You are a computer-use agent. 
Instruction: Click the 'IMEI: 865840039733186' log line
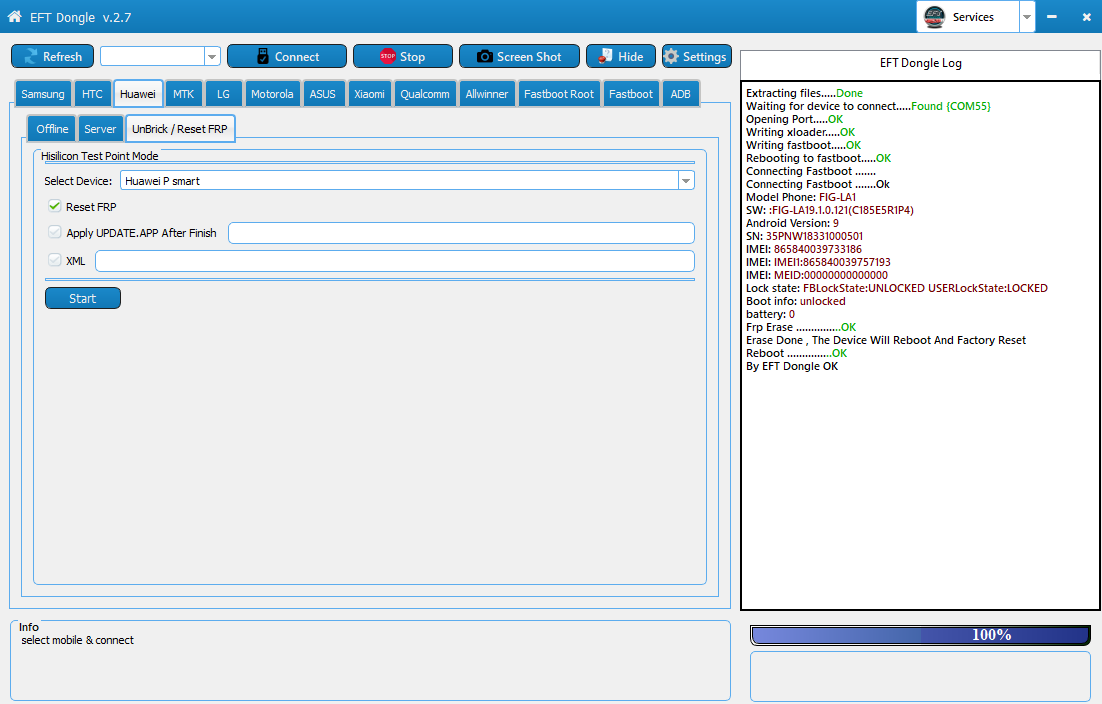[803, 249]
